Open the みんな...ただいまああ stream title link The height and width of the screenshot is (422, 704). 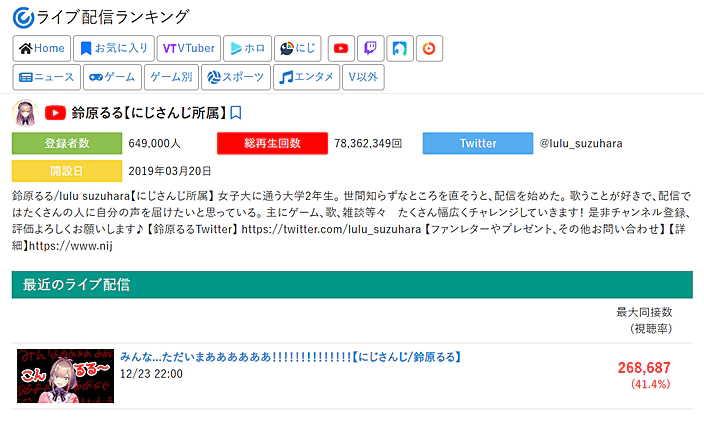(291, 357)
